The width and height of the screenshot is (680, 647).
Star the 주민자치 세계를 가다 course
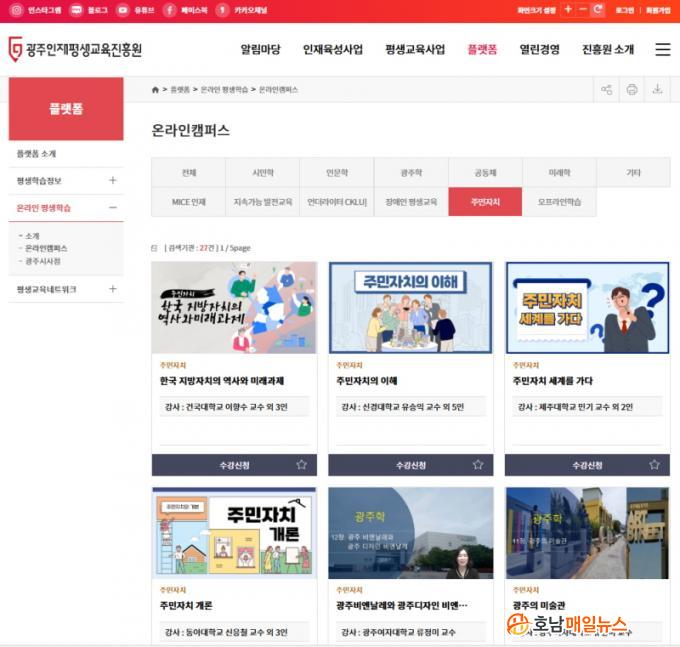[x=654, y=465]
